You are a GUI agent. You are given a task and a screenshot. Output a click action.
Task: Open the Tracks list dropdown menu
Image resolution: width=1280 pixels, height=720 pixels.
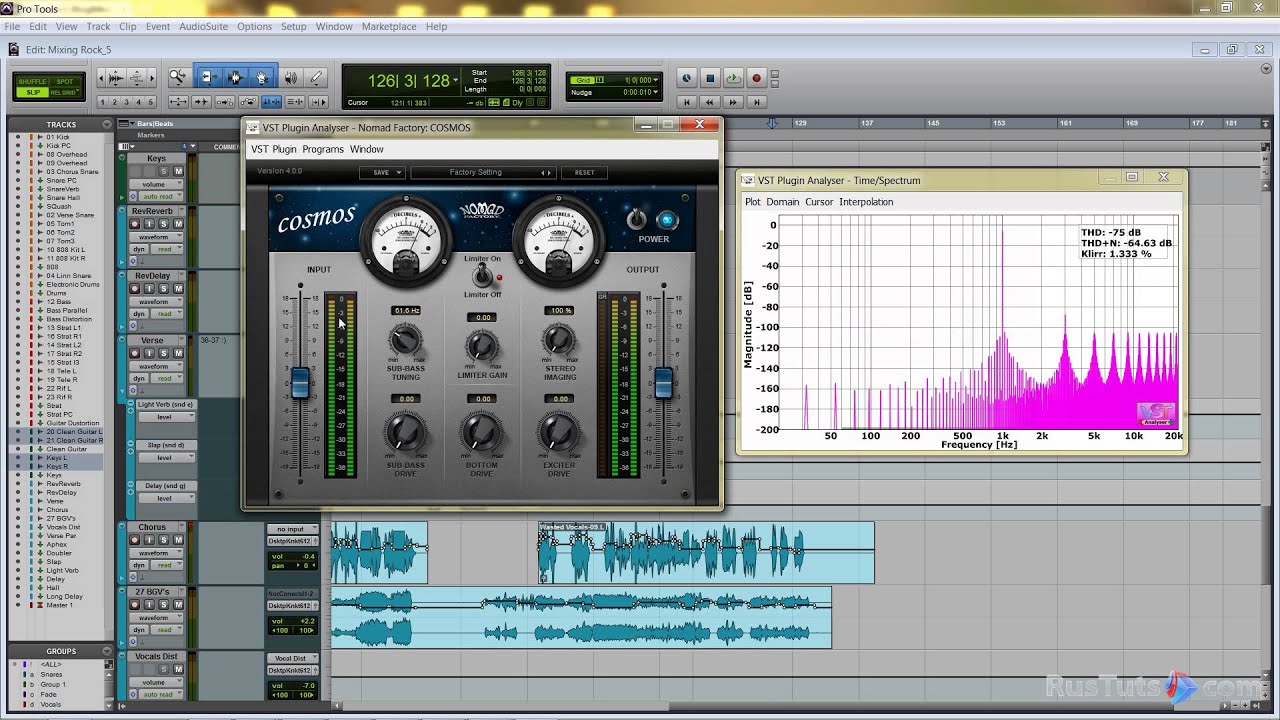click(107, 124)
